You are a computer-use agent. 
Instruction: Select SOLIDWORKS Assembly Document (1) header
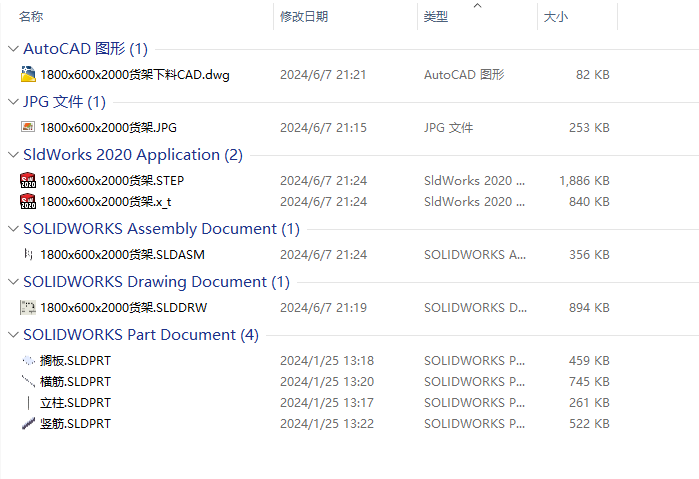pyautogui.click(x=161, y=229)
